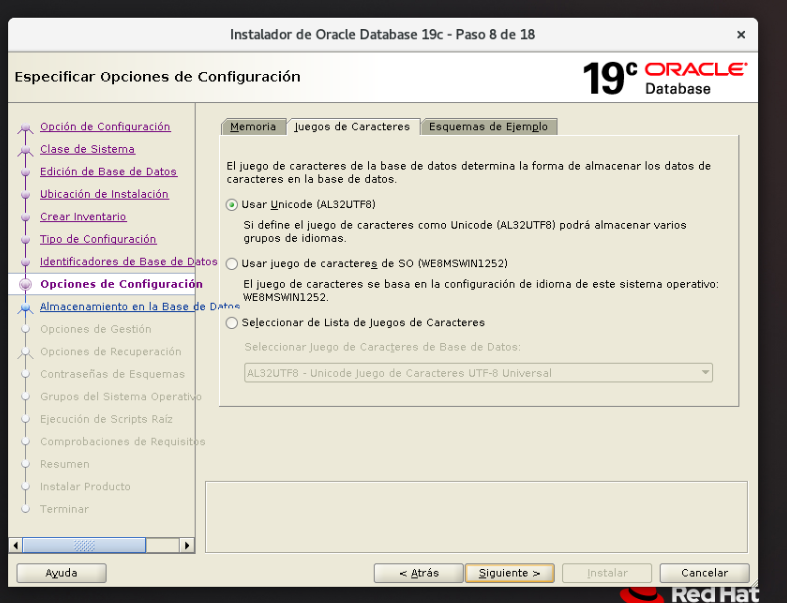Open Almacenamiento en la Base de Datos step
The width and height of the screenshot is (787, 603).
[x=140, y=307]
